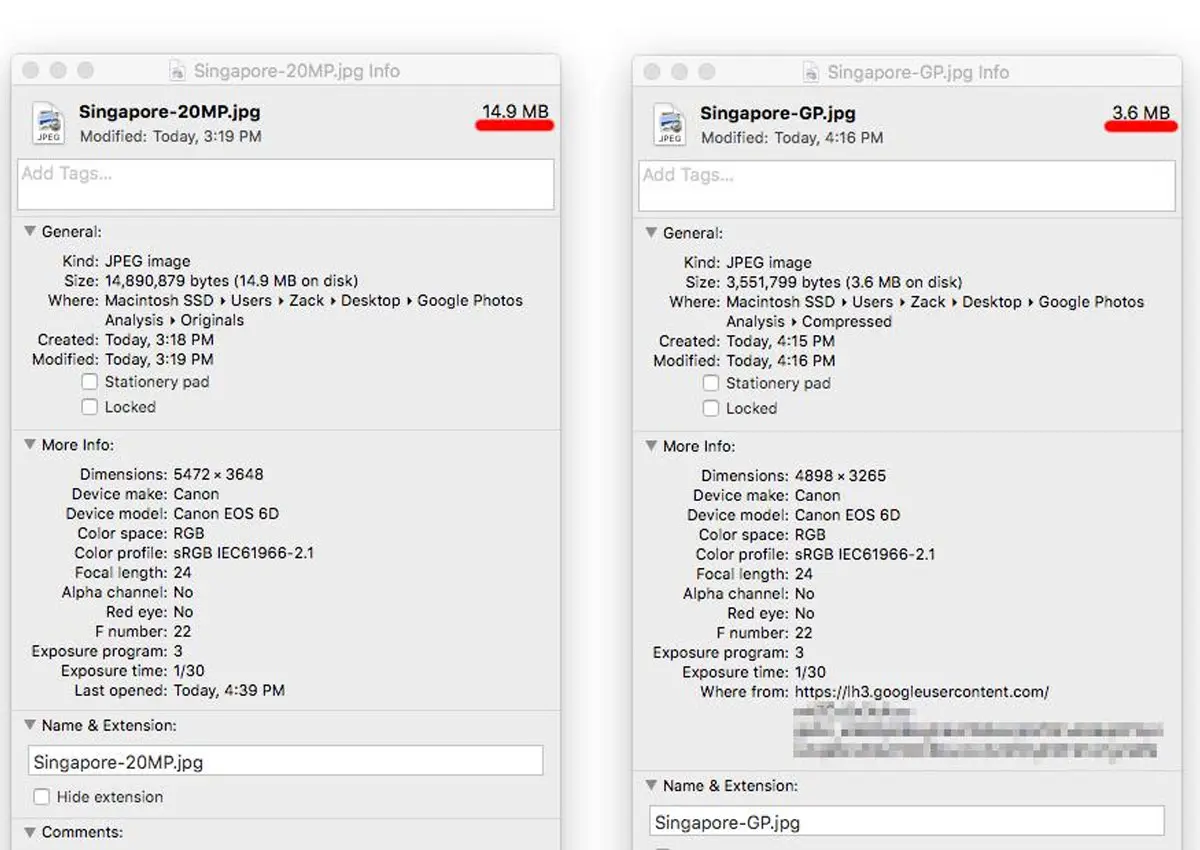Image resolution: width=1200 pixels, height=850 pixels.
Task: Check the Locked box for Singapore-20MP.jpg
Action: click(x=90, y=407)
